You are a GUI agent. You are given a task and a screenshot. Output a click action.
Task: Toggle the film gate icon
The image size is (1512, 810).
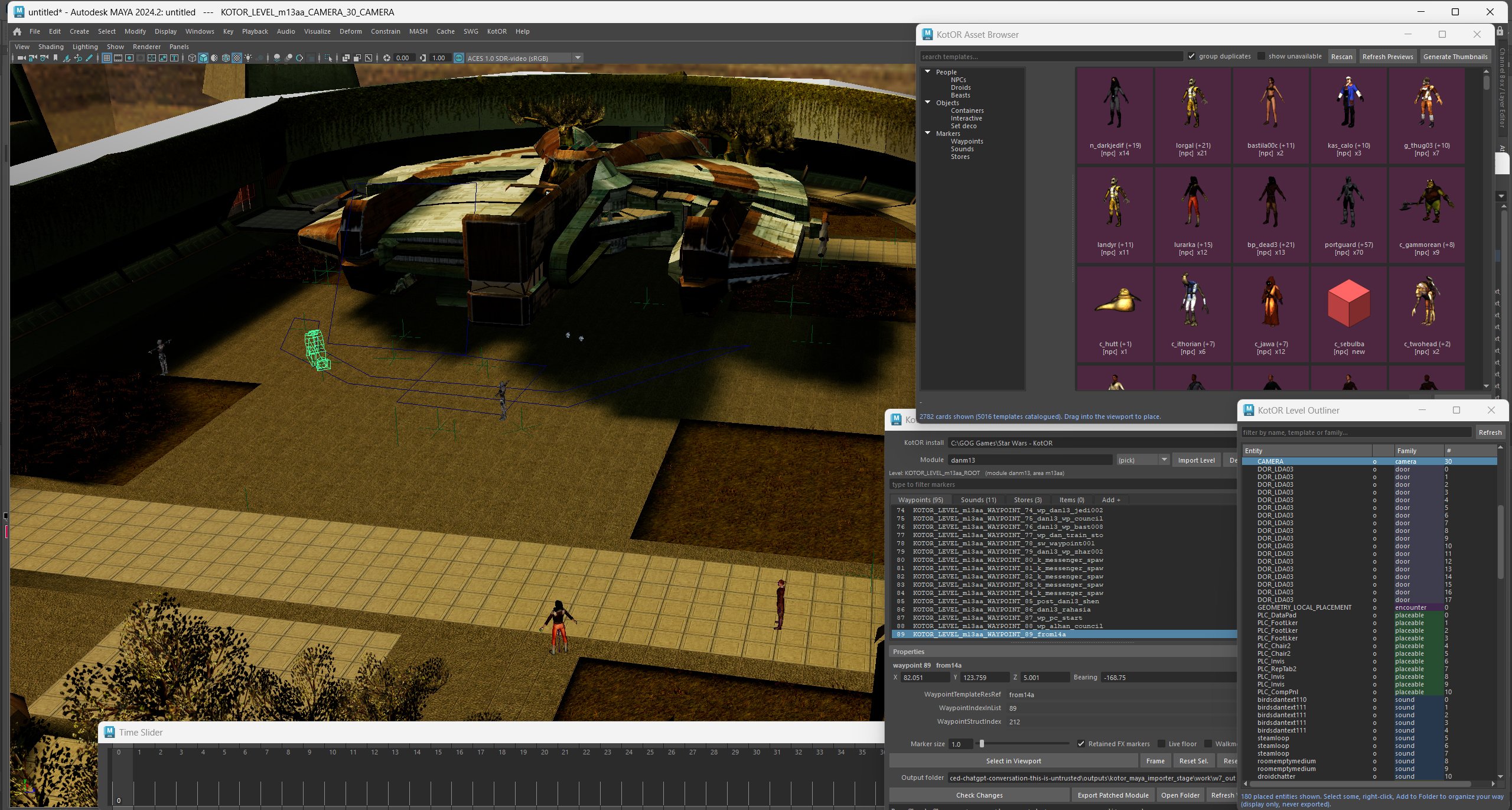tap(118, 58)
